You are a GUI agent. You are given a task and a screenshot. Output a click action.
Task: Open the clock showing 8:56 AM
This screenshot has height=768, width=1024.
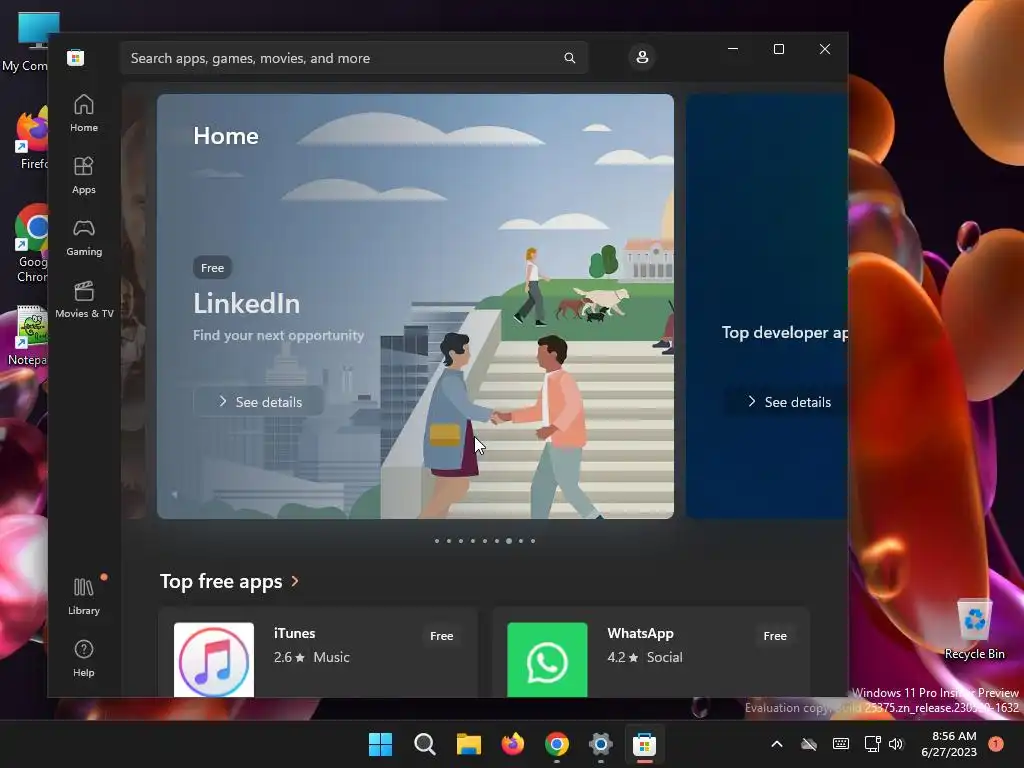point(949,744)
